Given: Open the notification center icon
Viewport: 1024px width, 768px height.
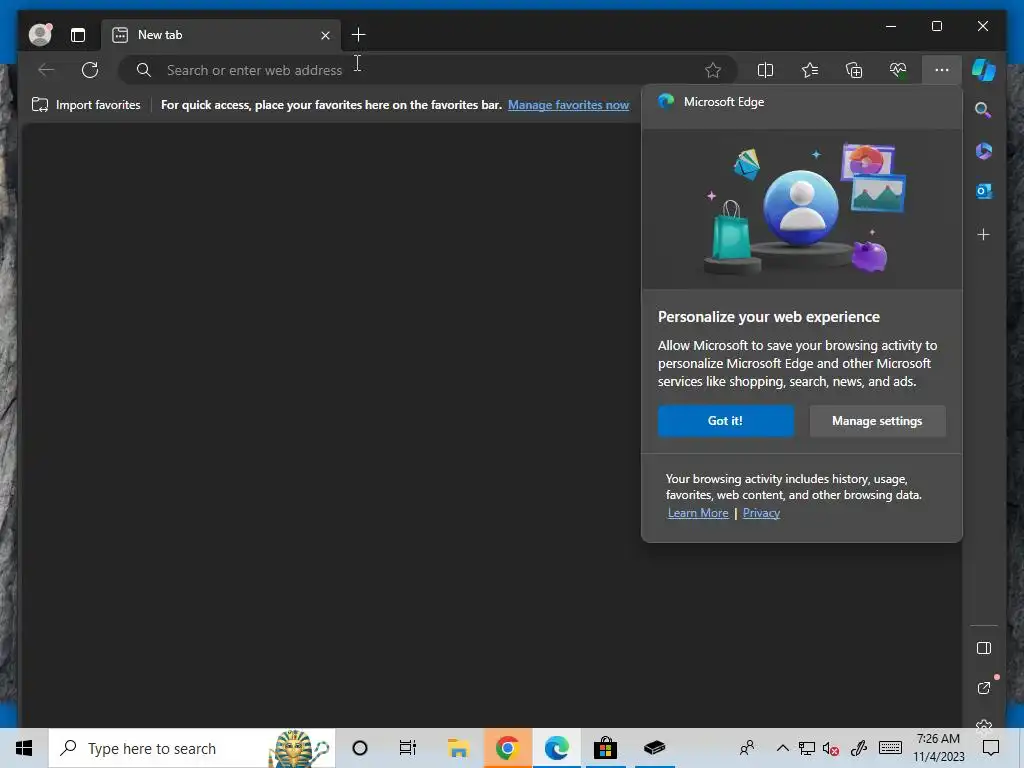Looking at the screenshot, I should coord(991,748).
